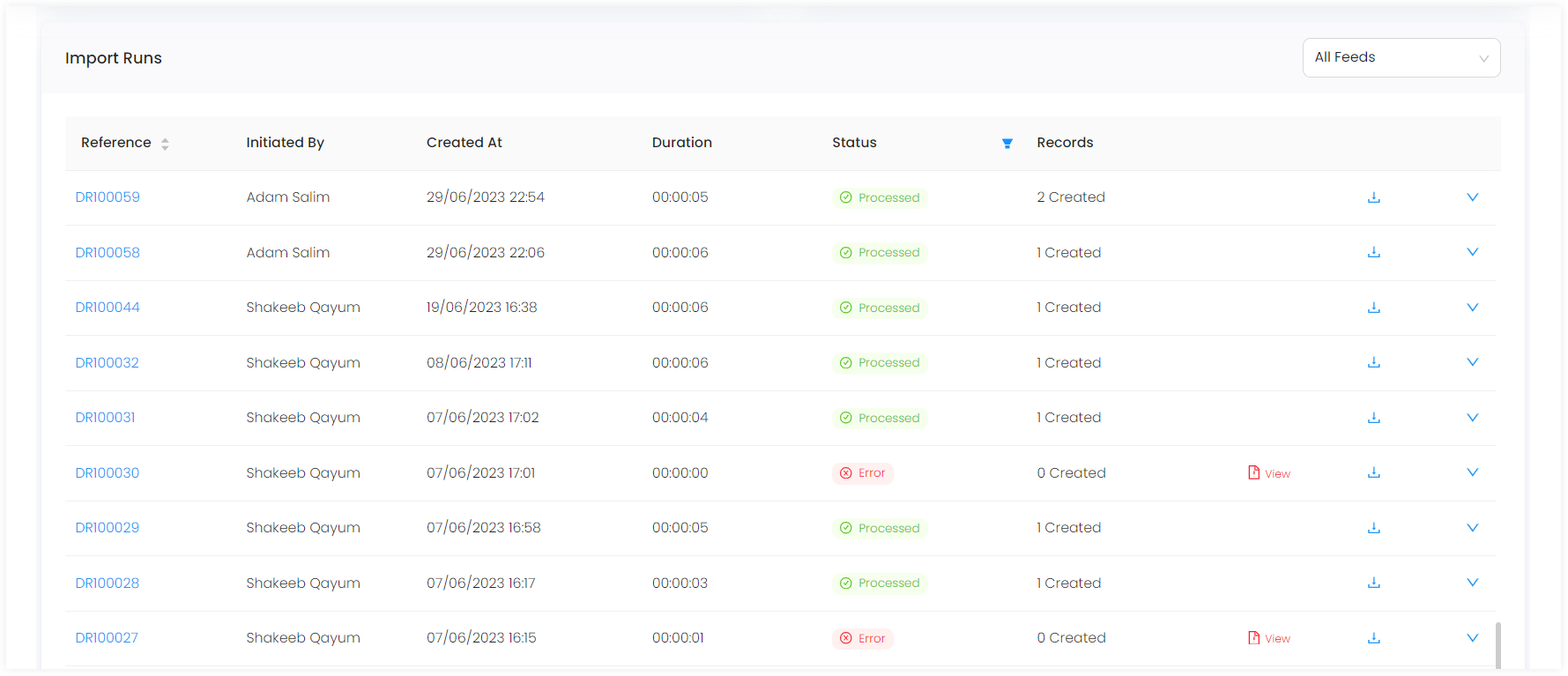The image size is (1568, 676).
Task: Click the date '07/06/2023 16:58'
Action: [x=484, y=528]
